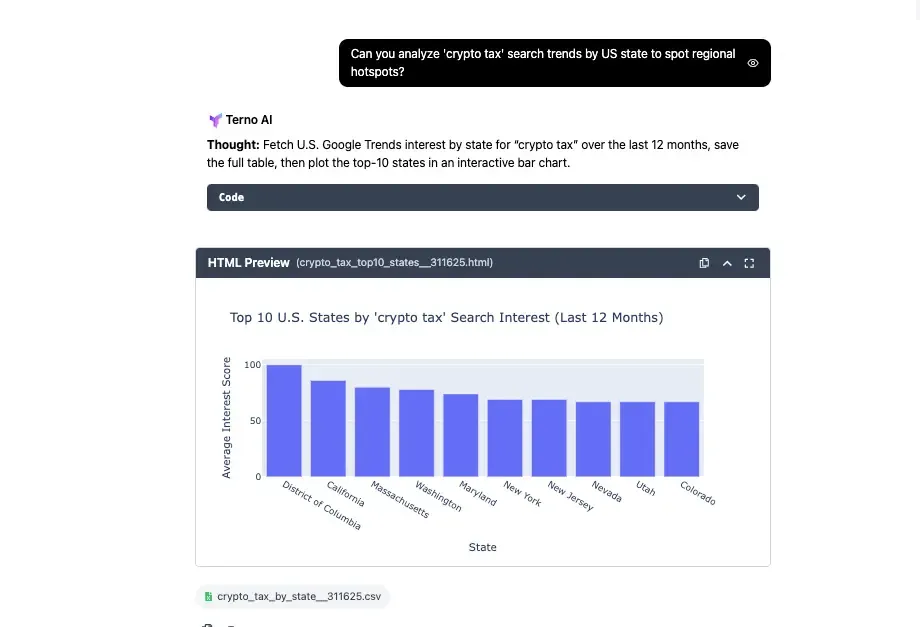Click the Utah bar in the chart
920x627 pixels.
(637, 439)
